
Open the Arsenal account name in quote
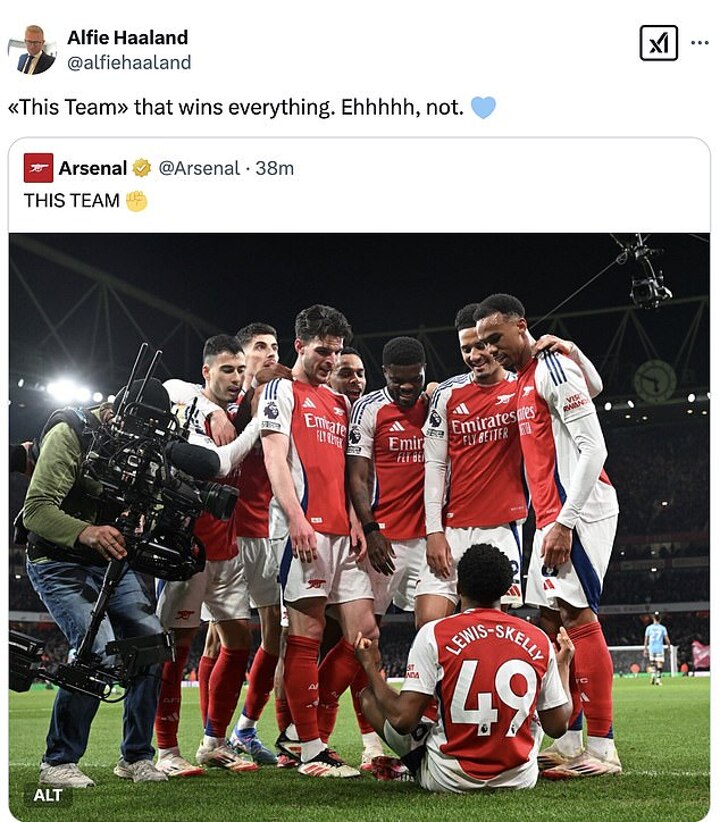click(92, 168)
